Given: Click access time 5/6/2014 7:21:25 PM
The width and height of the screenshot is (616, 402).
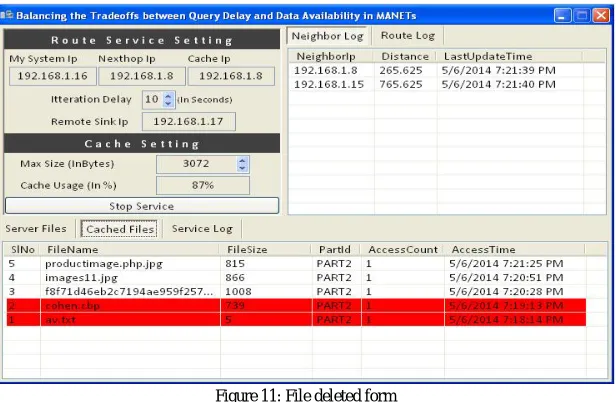Looking at the screenshot, I should click(x=506, y=264).
